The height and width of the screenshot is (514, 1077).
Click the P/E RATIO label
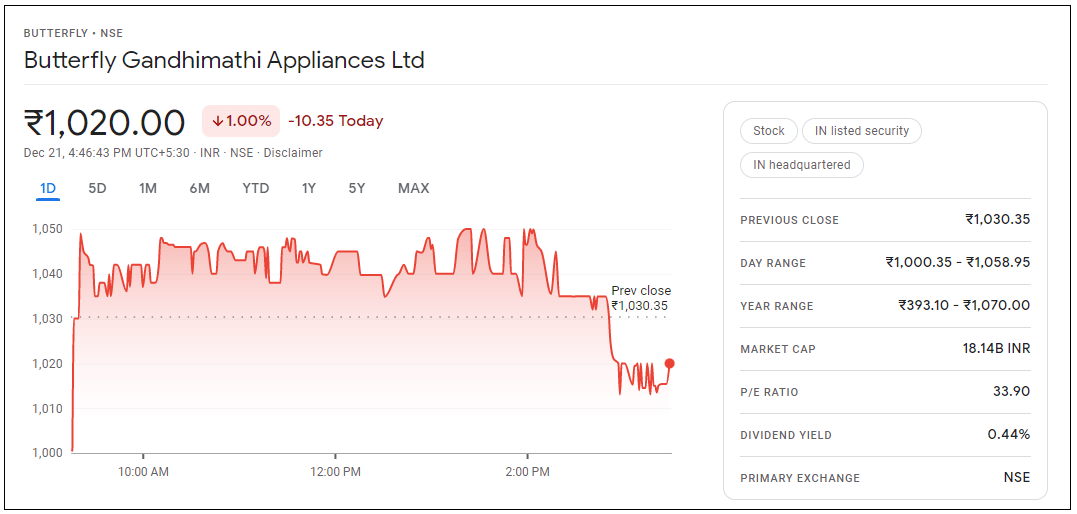click(769, 392)
